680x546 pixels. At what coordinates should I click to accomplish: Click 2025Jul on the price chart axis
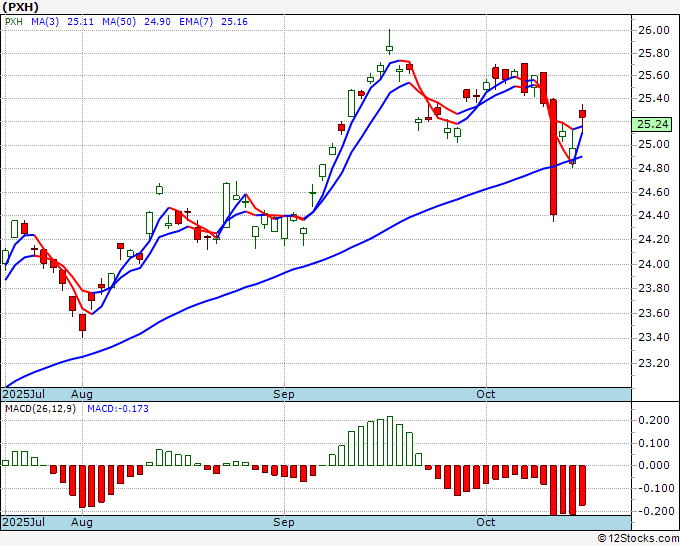click(24, 394)
